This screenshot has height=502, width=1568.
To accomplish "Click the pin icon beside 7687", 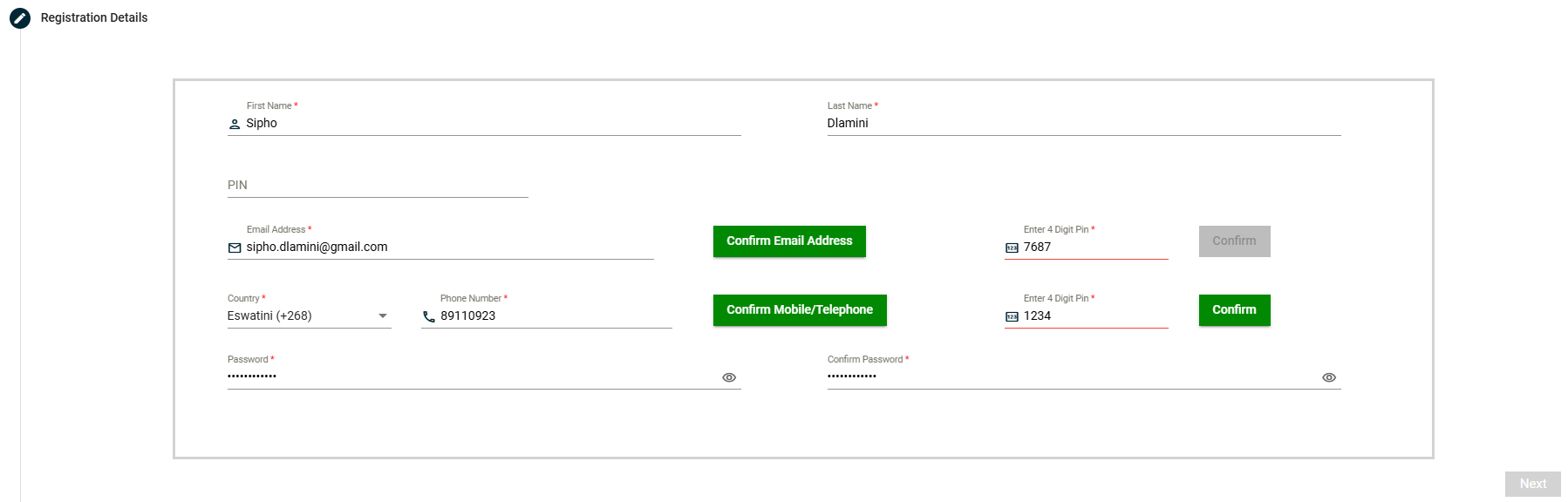I will tap(1012, 248).
